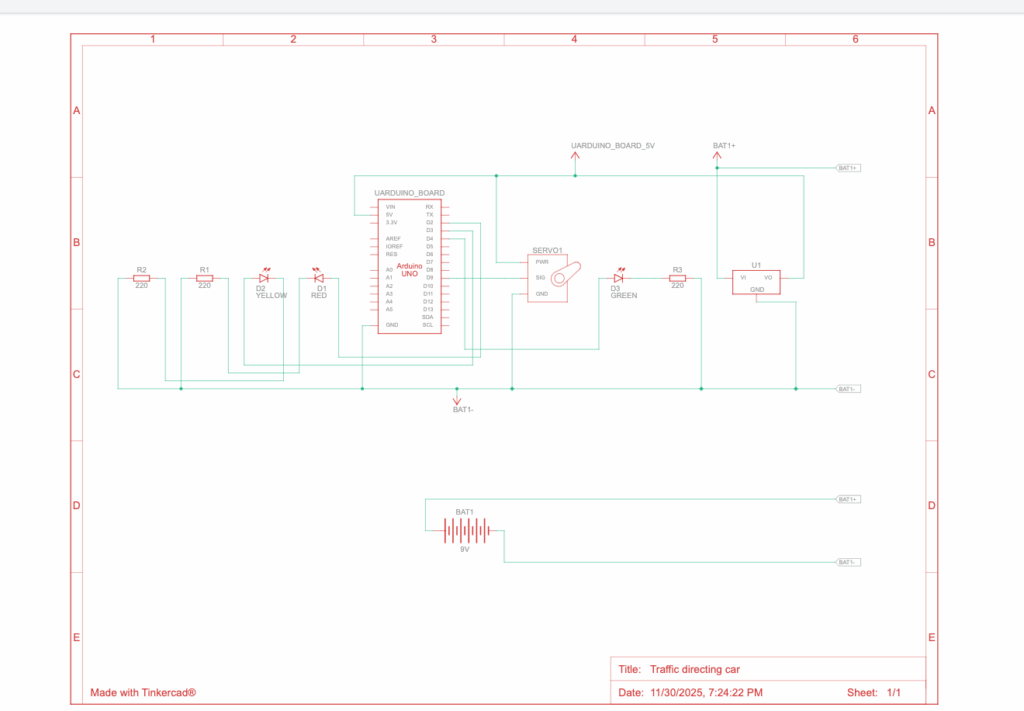
Task: Select the BAT1- net tag below the battery
Action: pyautogui.click(x=847, y=562)
